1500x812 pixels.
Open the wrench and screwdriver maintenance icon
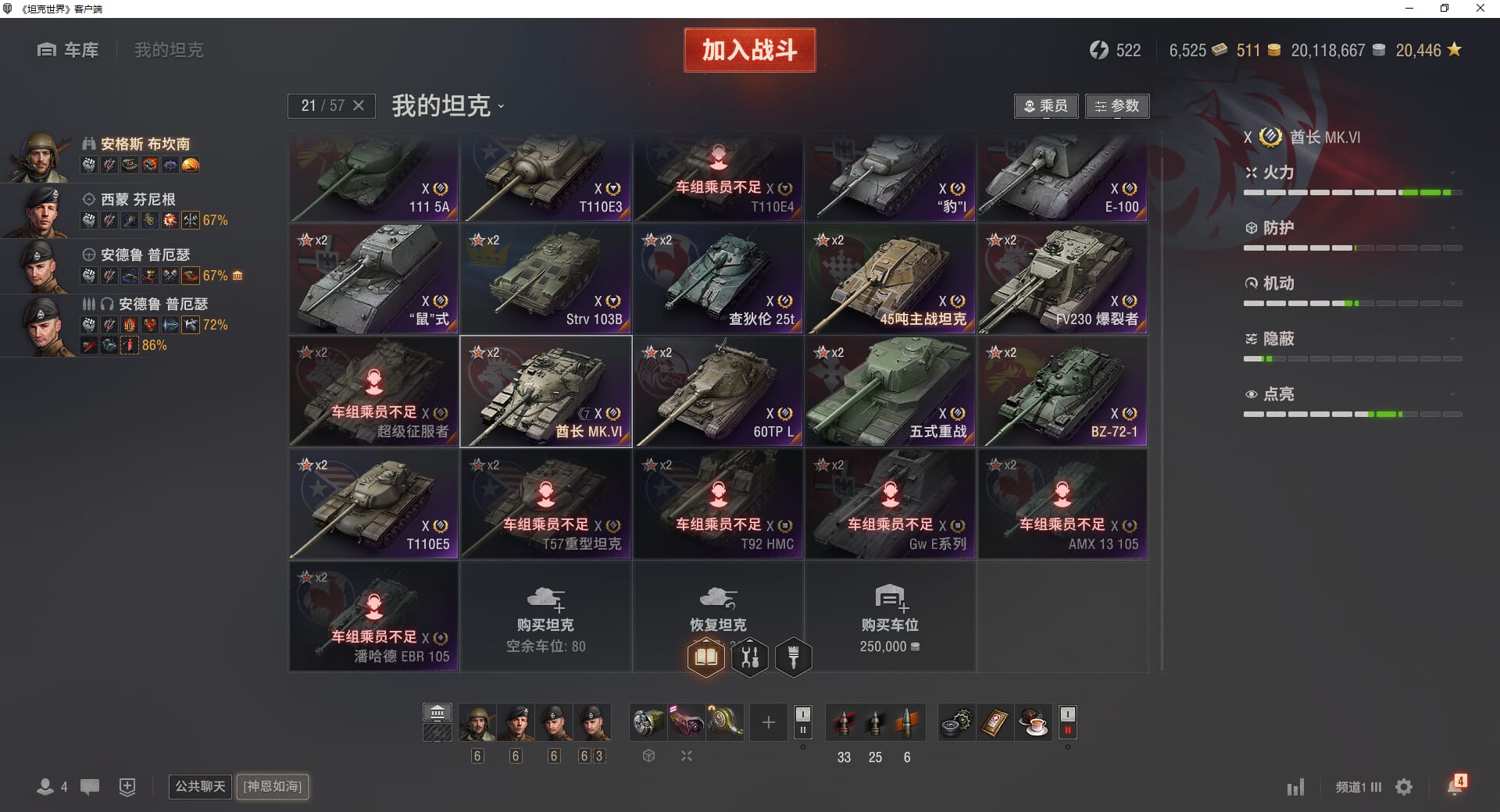point(750,657)
